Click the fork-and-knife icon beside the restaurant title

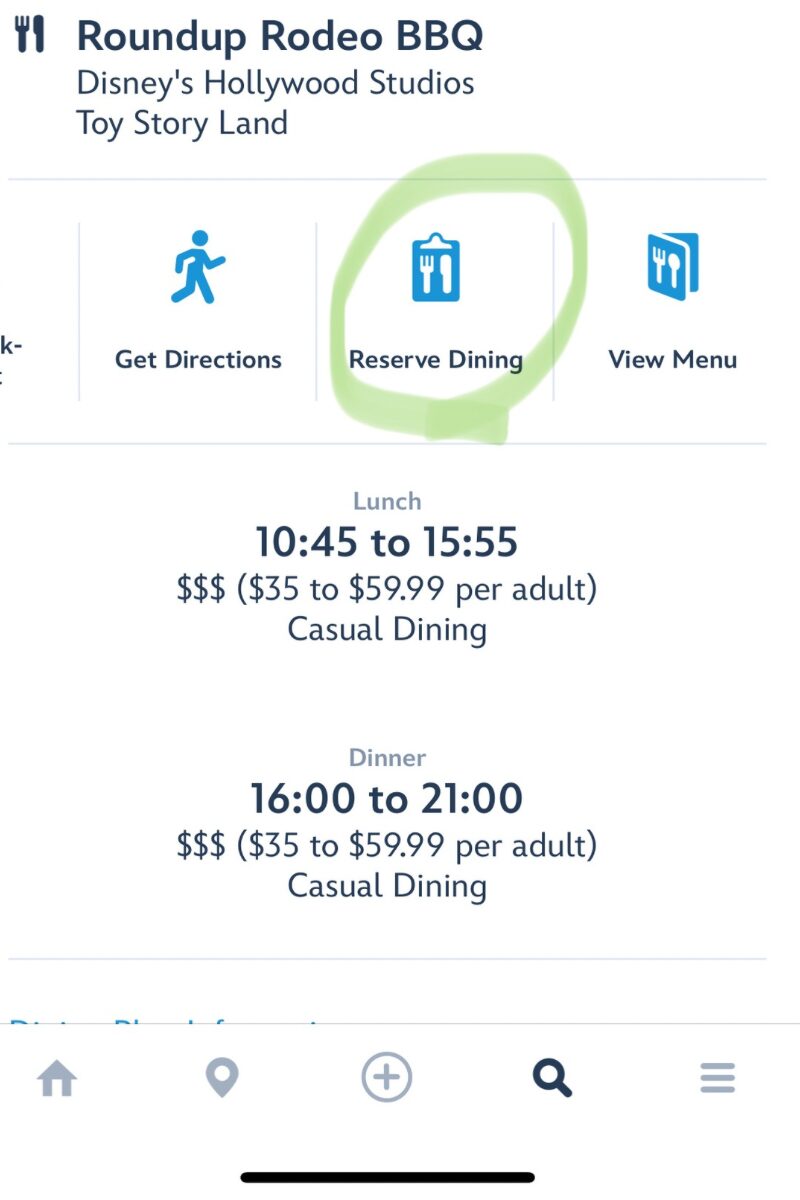[31, 35]
